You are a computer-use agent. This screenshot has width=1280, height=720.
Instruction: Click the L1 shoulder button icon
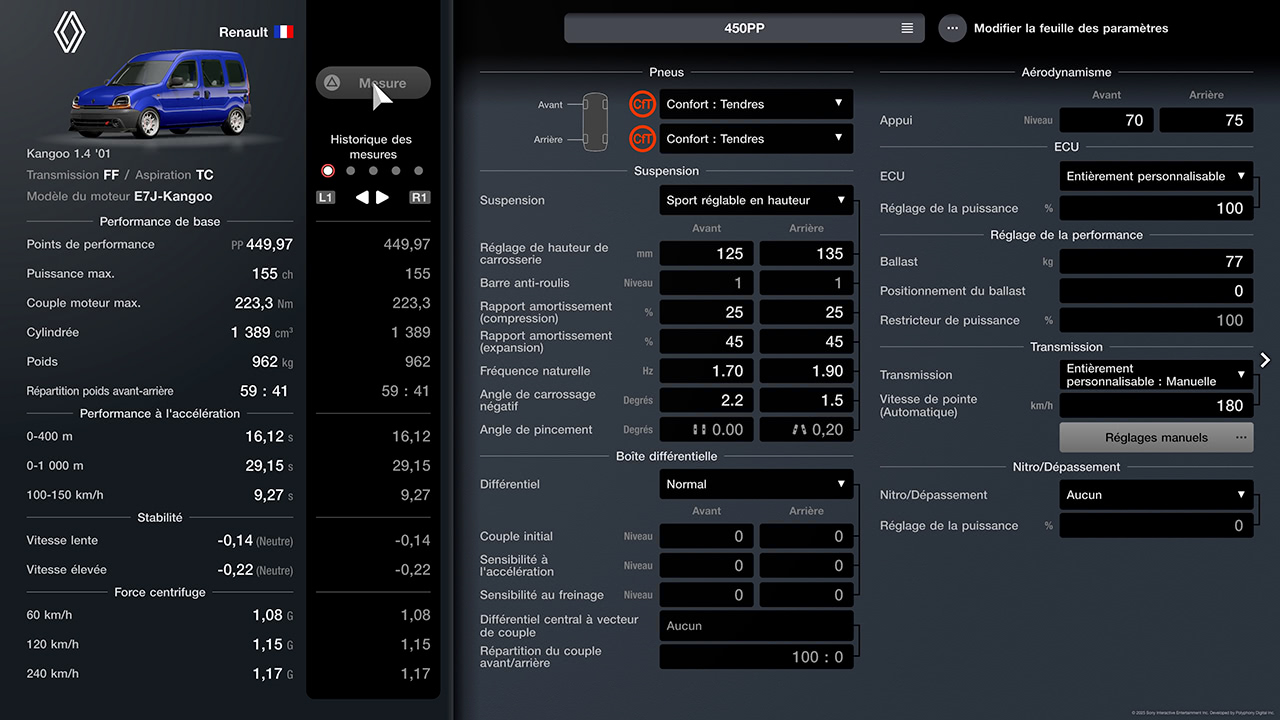326,197
